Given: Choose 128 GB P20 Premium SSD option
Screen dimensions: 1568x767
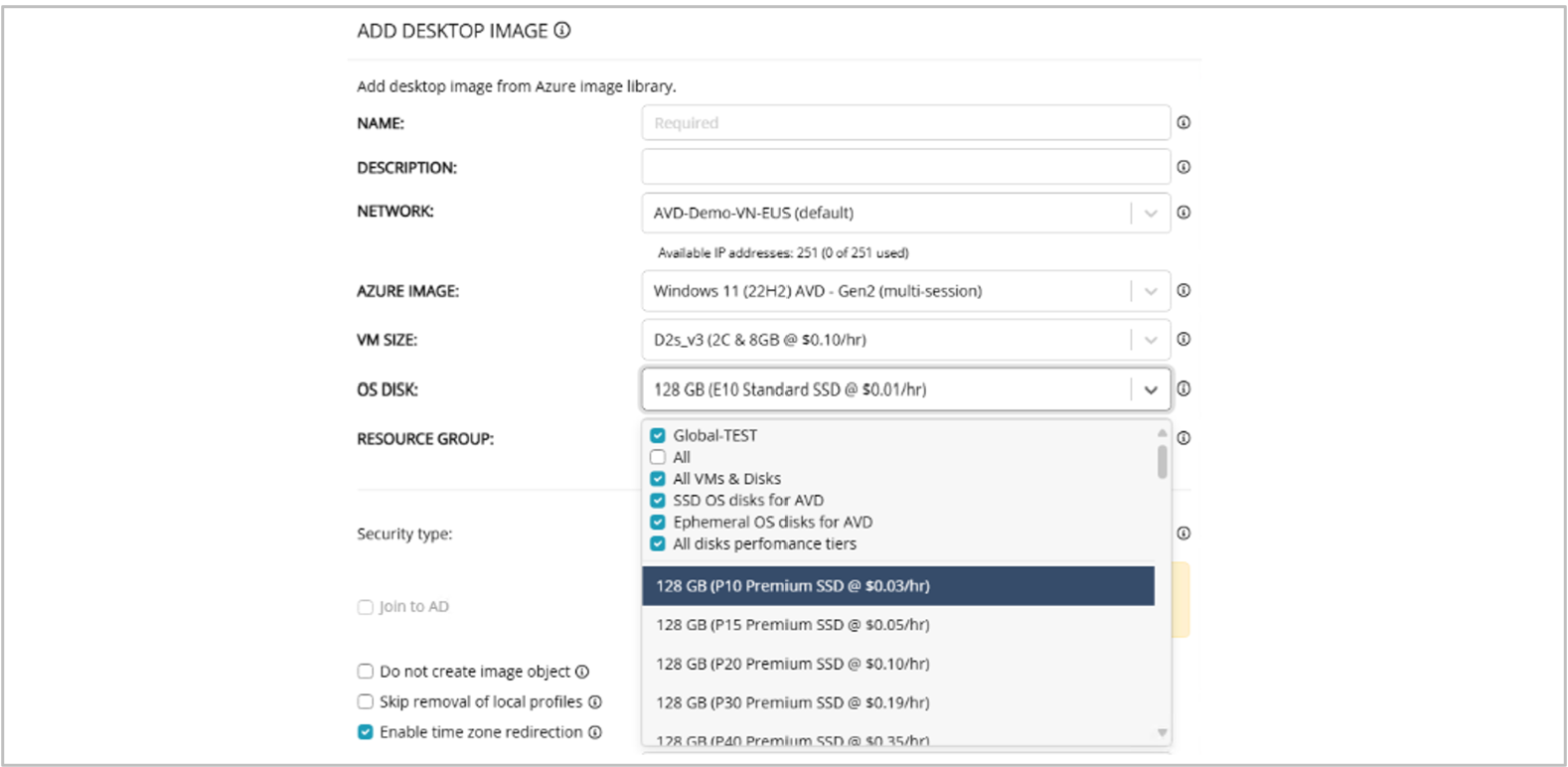Looking at the screenshot, I should (x=897, y=664).
